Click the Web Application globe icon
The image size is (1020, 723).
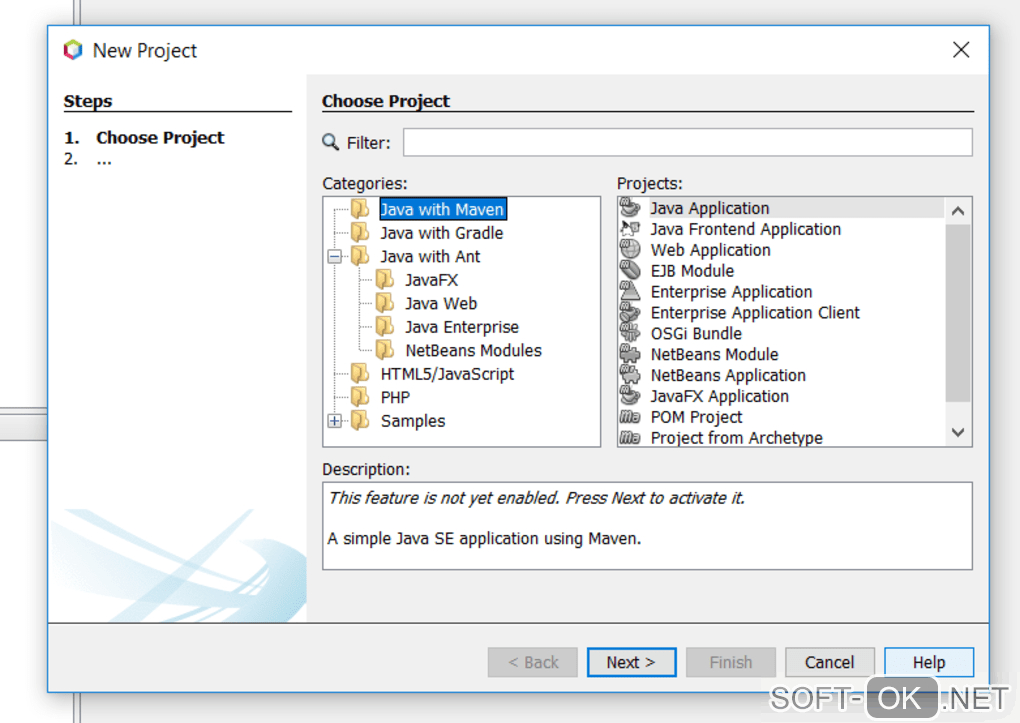(630, 250)
